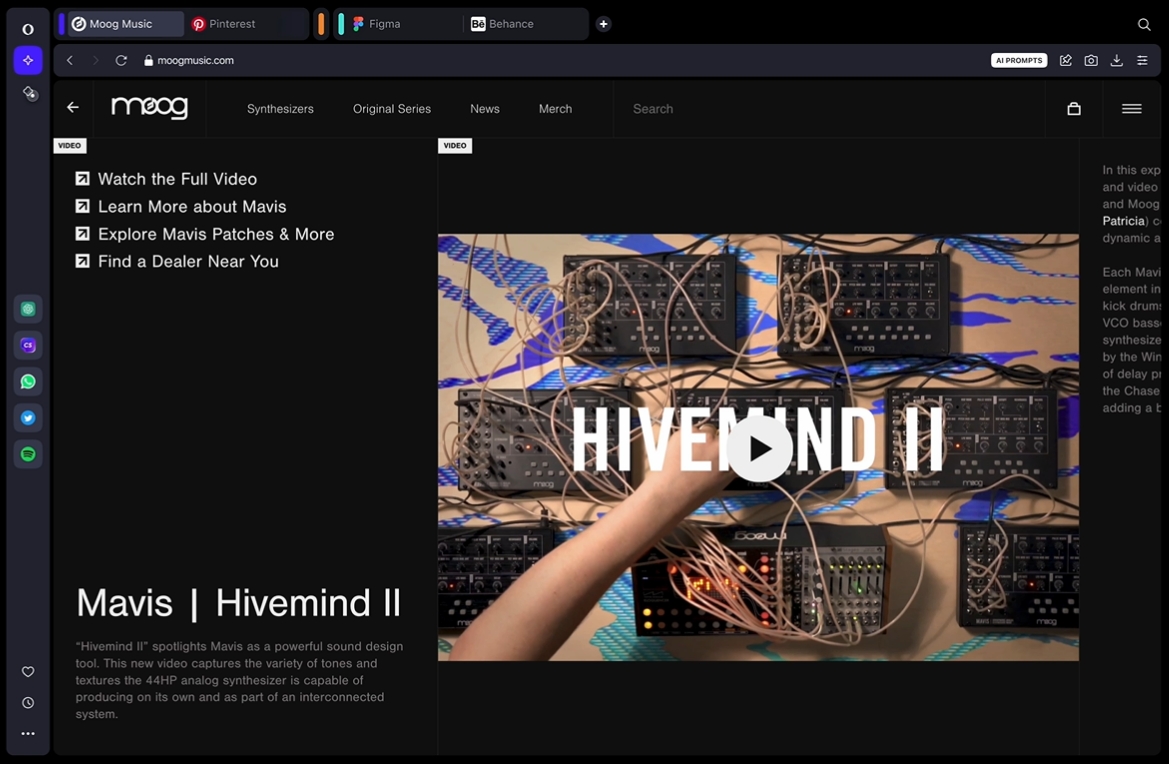Click the Moog site Search field
The height and width of the screenshot is (764, 1169).
click(x=828, y=109)
